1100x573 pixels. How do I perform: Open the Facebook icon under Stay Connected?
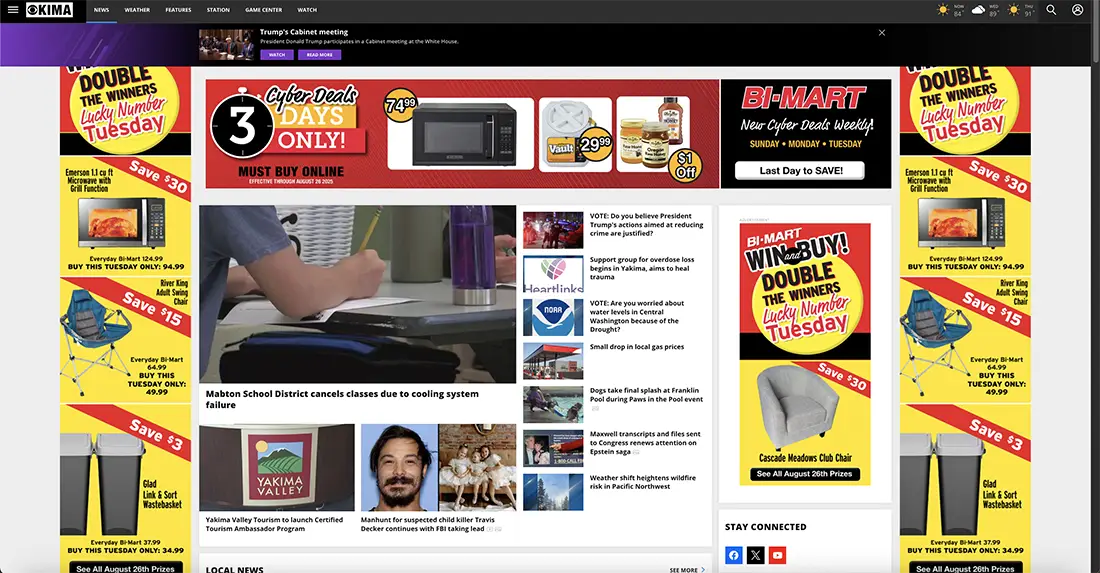733,555
